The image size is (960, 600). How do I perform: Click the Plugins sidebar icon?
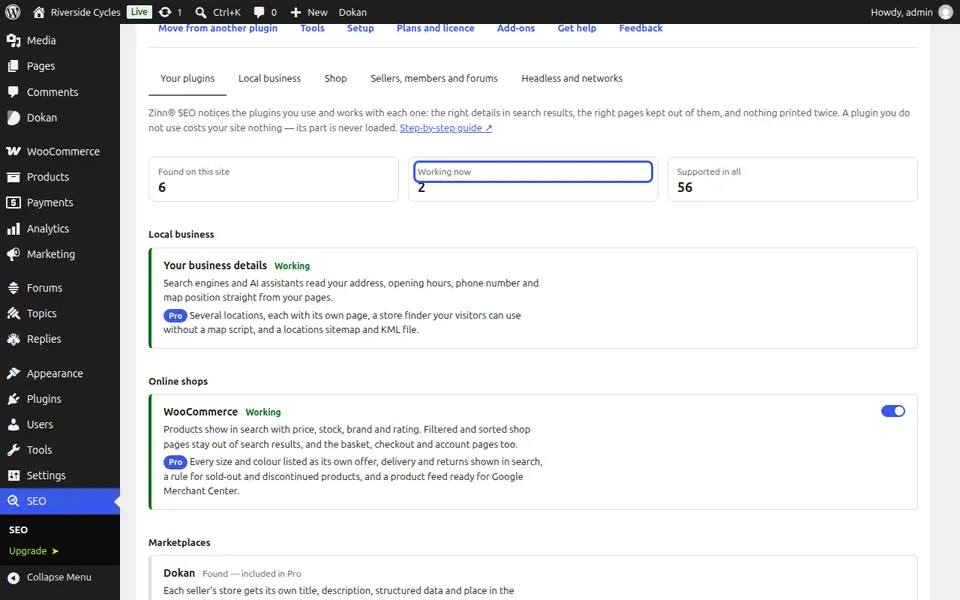click(x=13, y=399)
